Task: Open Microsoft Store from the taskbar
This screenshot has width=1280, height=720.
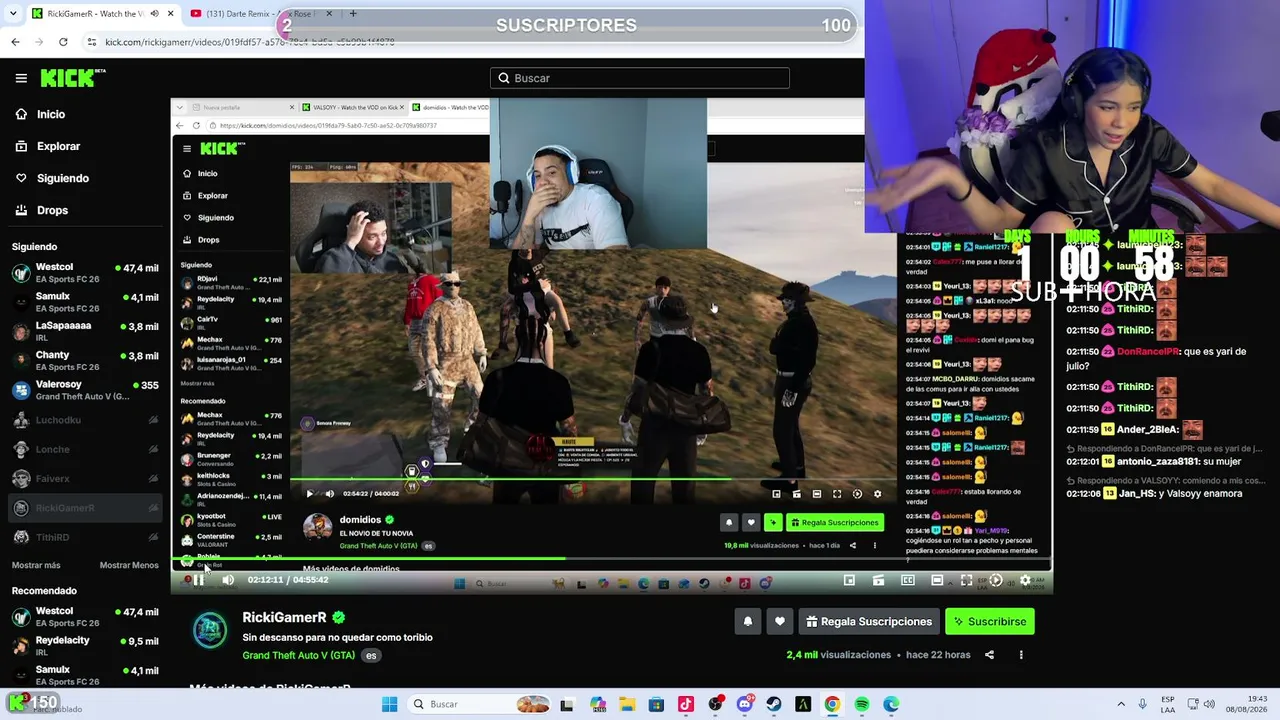Action: click(x=656, y=704)
